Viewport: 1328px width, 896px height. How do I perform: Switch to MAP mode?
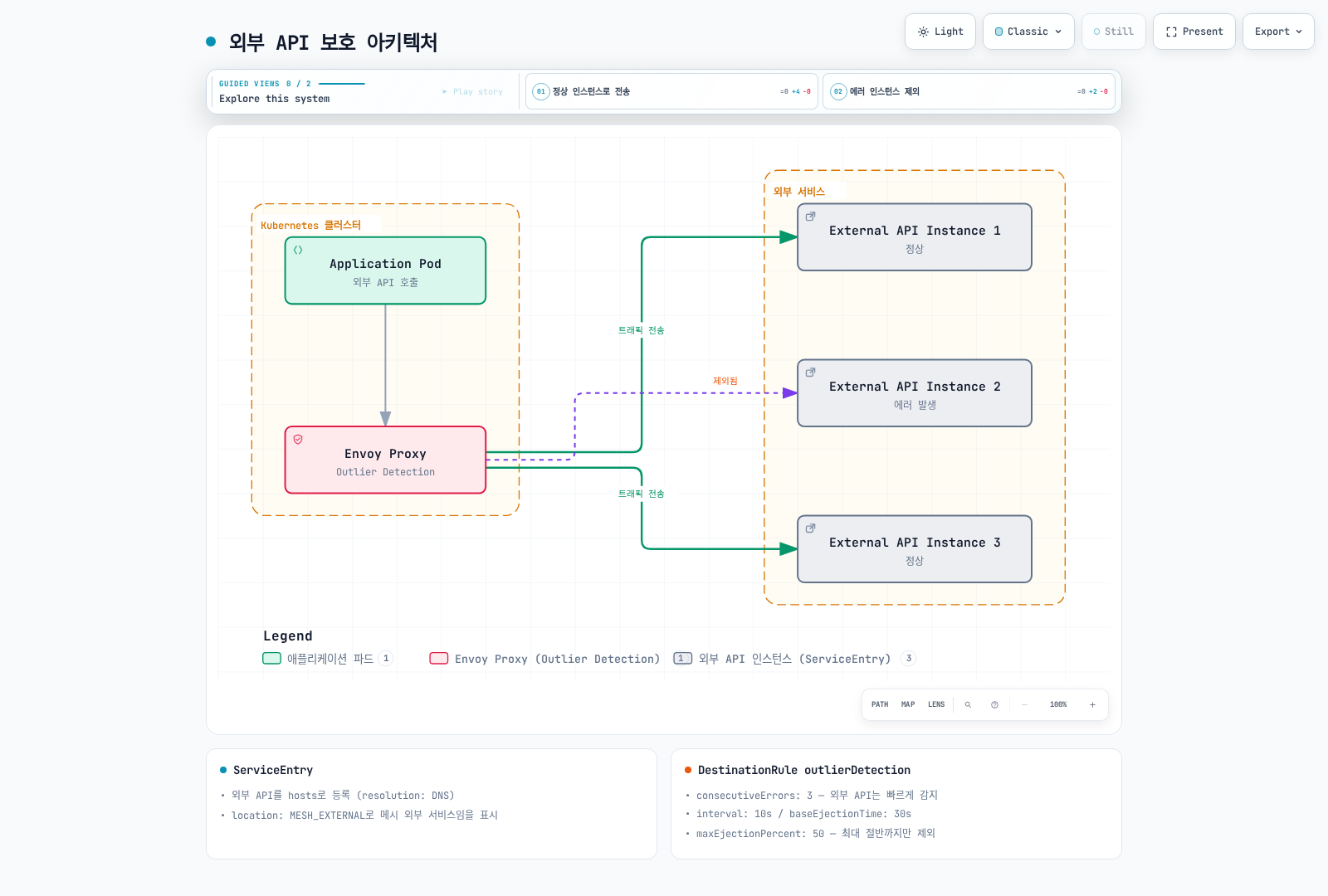908,704
